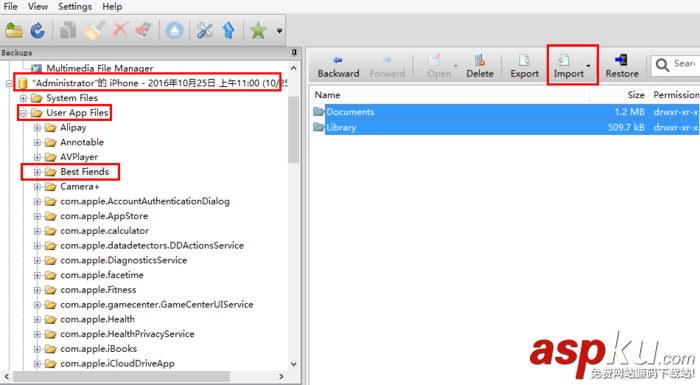Click the green star favorites icon

258,31
